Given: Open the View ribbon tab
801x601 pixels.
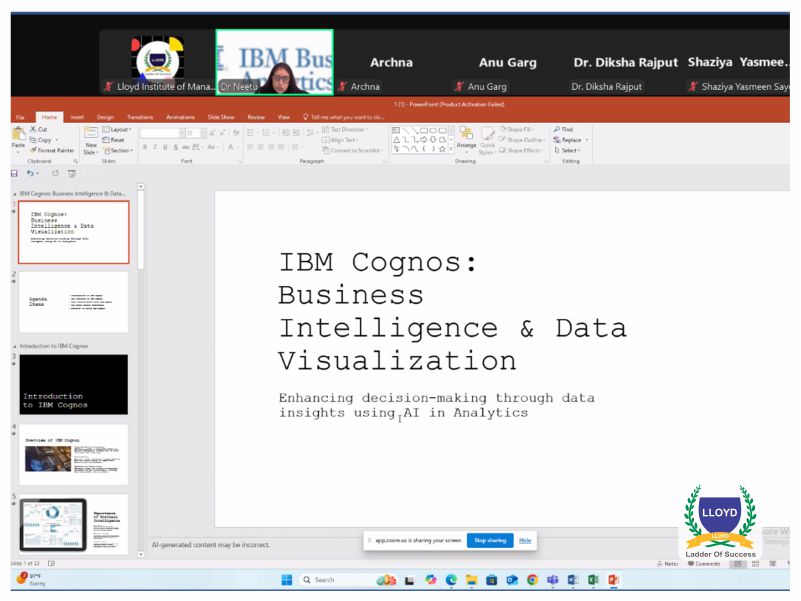Looking at the screenshot, I should click(284, 117).
